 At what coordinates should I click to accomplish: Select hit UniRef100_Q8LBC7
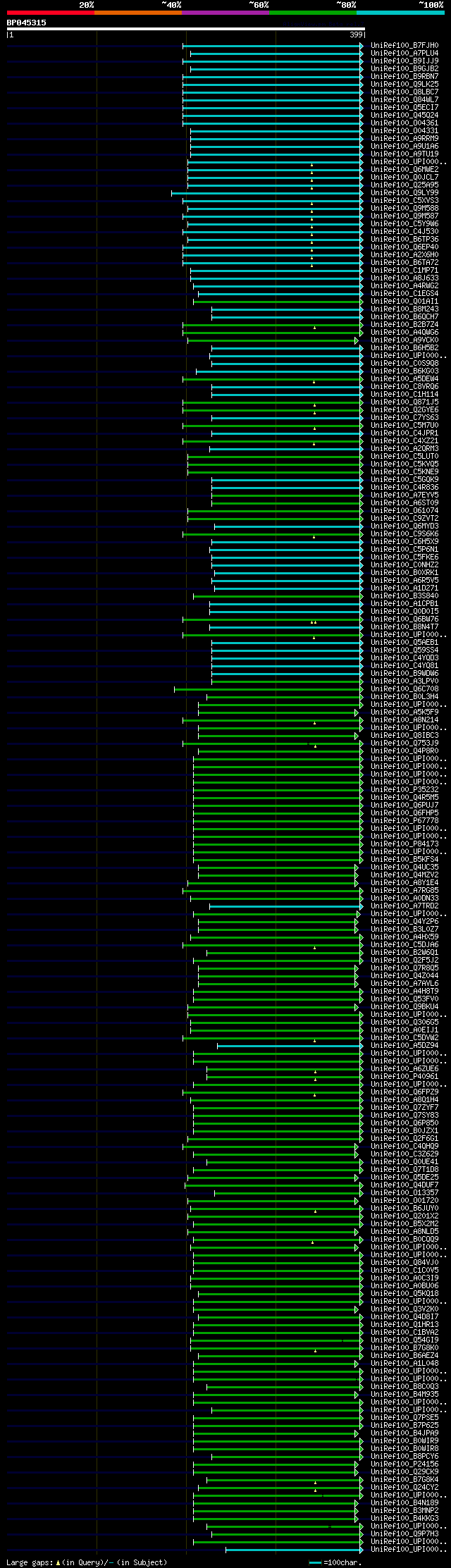(404, 92)
